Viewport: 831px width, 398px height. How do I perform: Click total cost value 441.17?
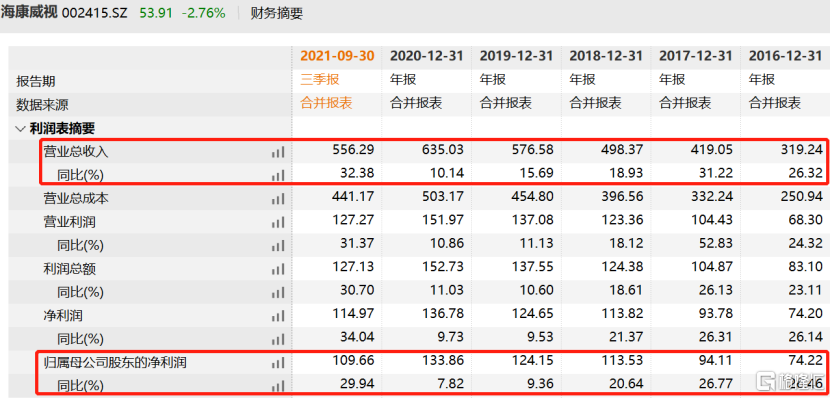[x=354, y=197]
